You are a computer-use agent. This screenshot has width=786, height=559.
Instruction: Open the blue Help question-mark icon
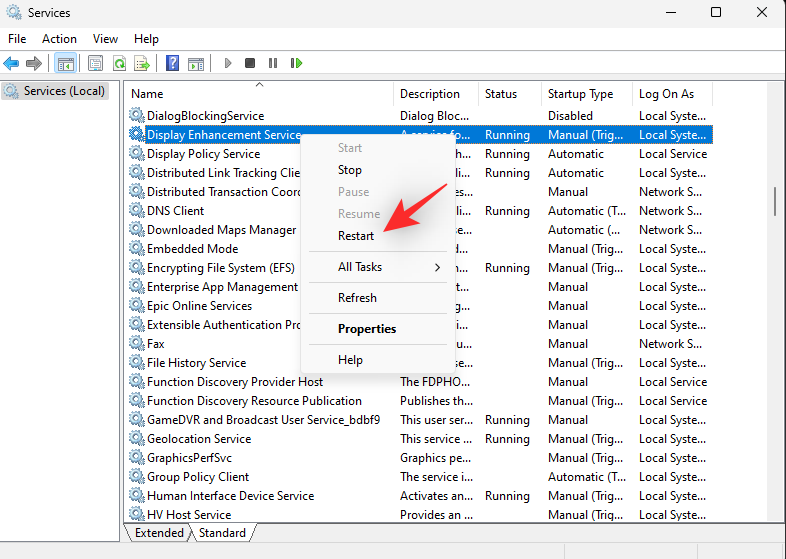[x=172, y=63]
